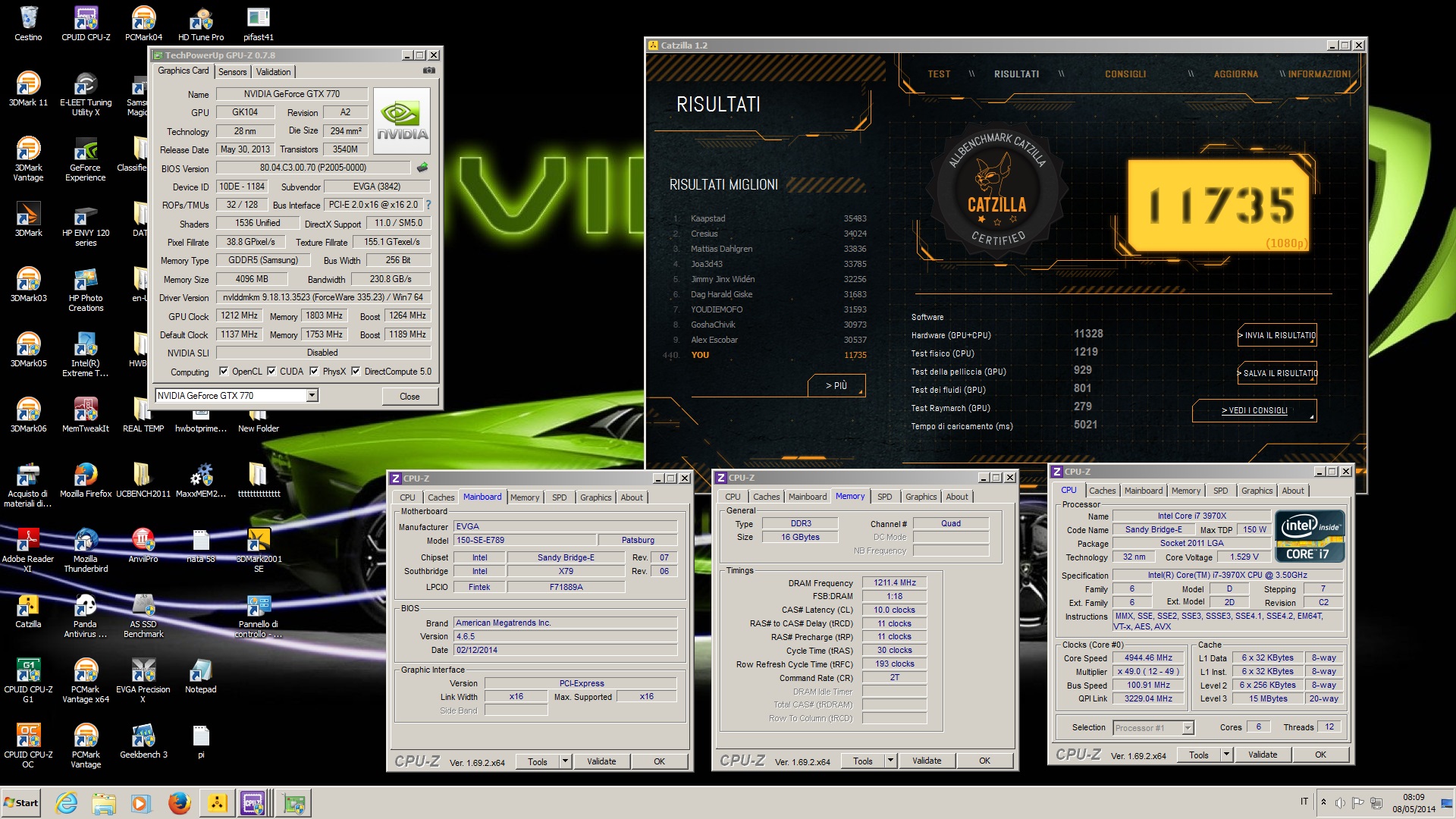Viewport: 1456px width, 819px height.
Task: Switch to Validation tab in GPU-Z
Action: pos(273,72)
